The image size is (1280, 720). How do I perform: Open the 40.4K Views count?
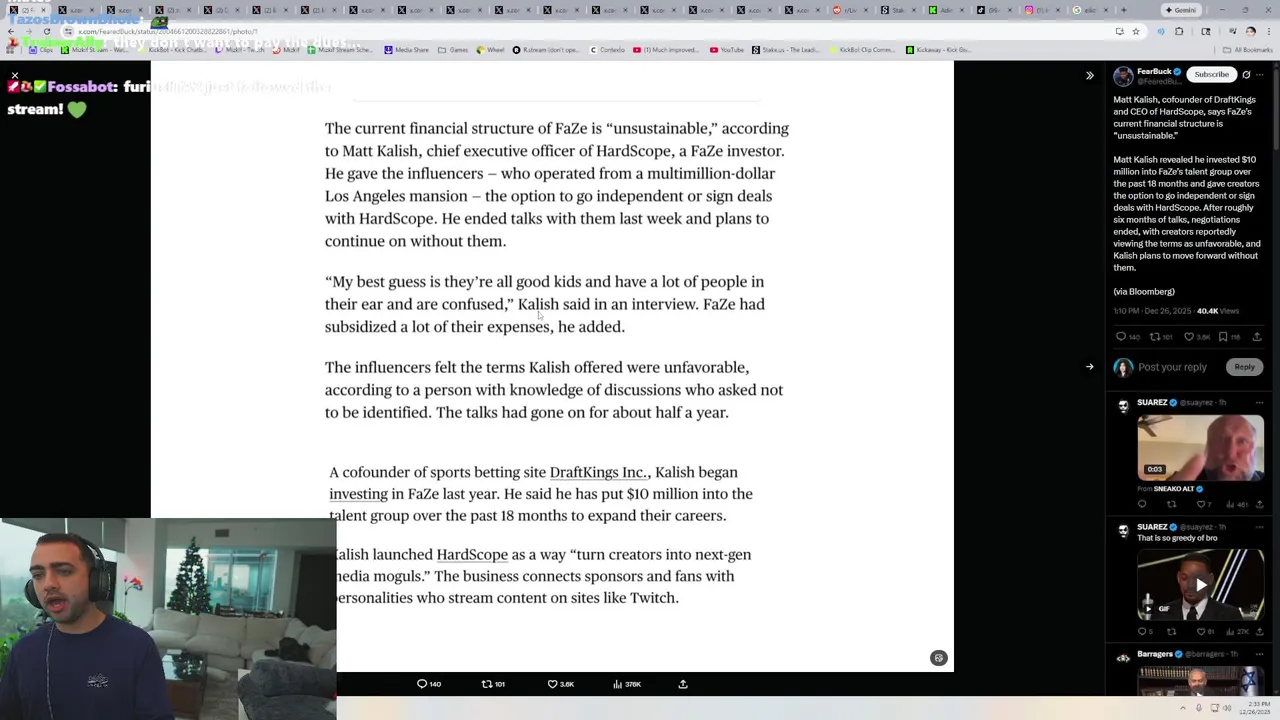1217,311
